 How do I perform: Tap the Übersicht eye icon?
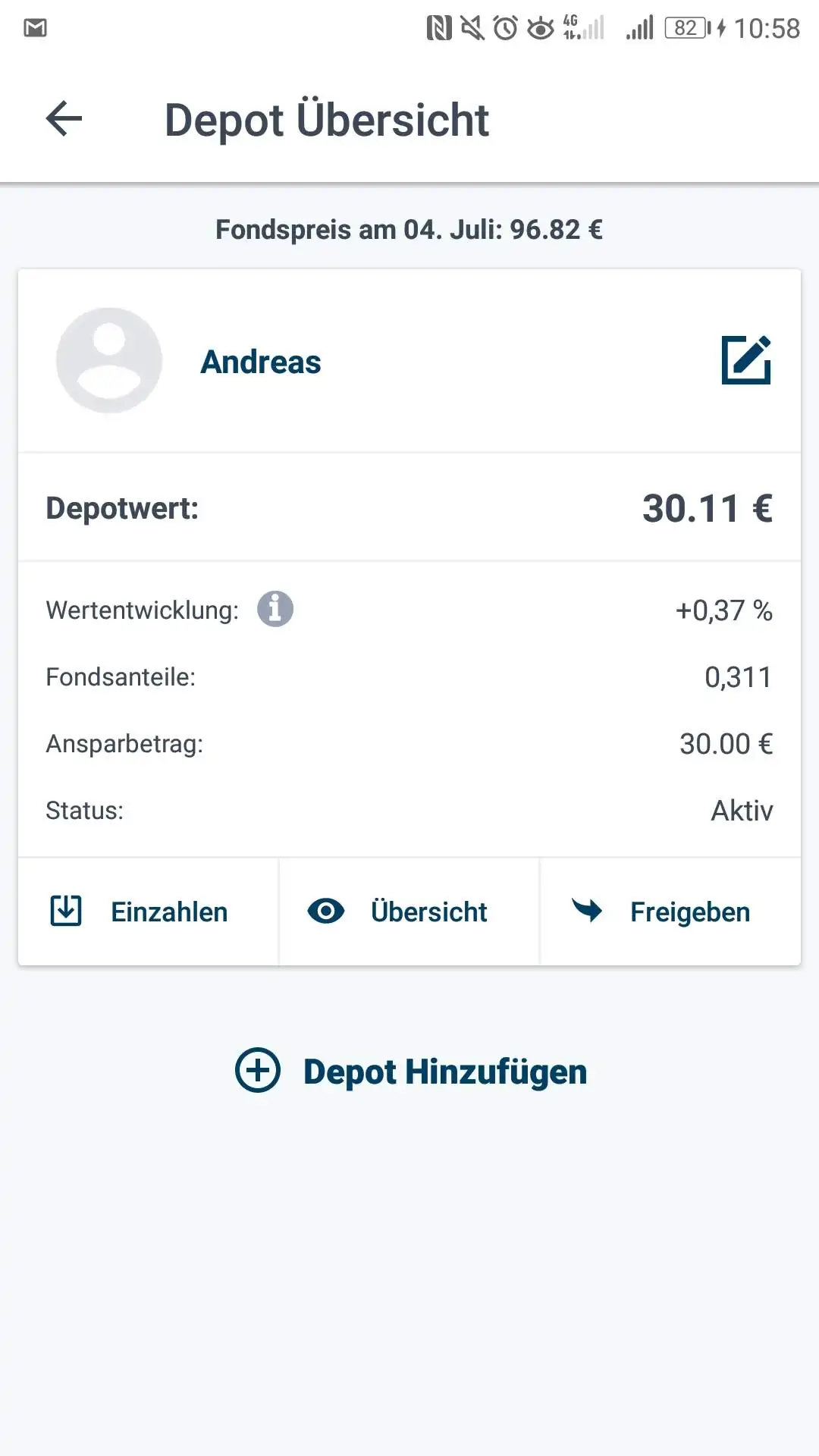click(326, 911)
